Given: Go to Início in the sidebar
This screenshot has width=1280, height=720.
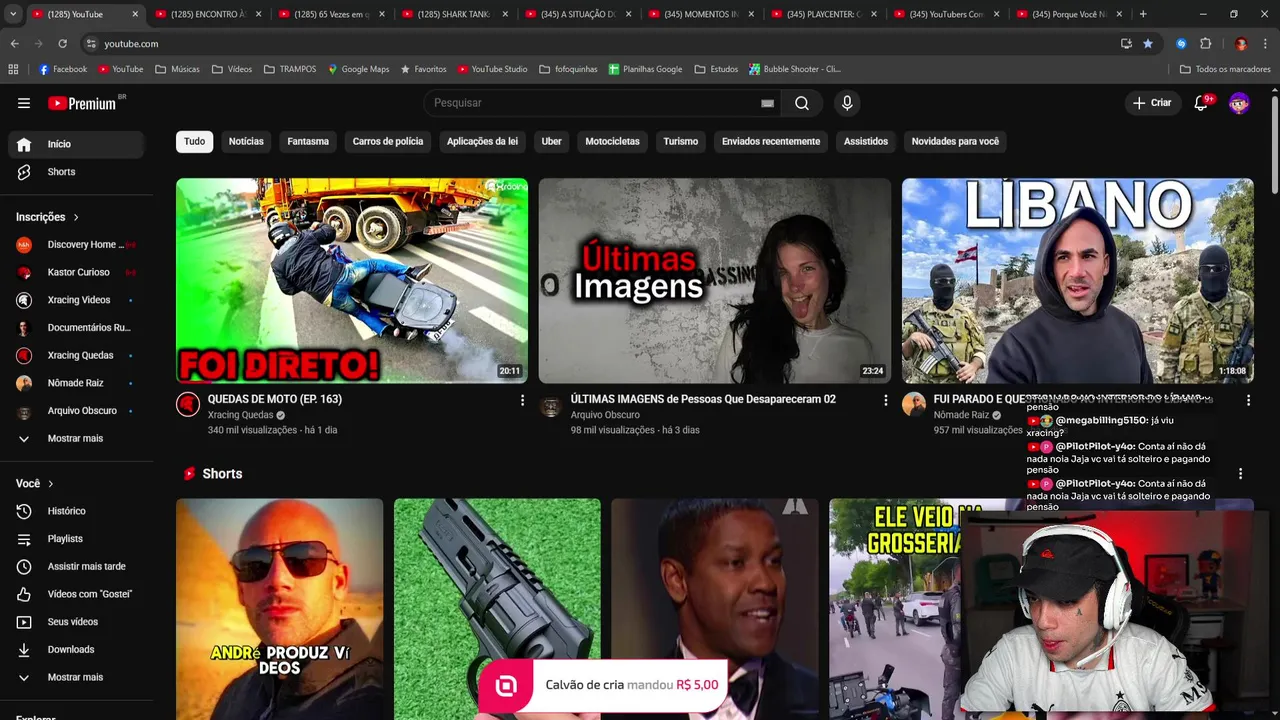Looking at the screenshot, I should [76, 144].
